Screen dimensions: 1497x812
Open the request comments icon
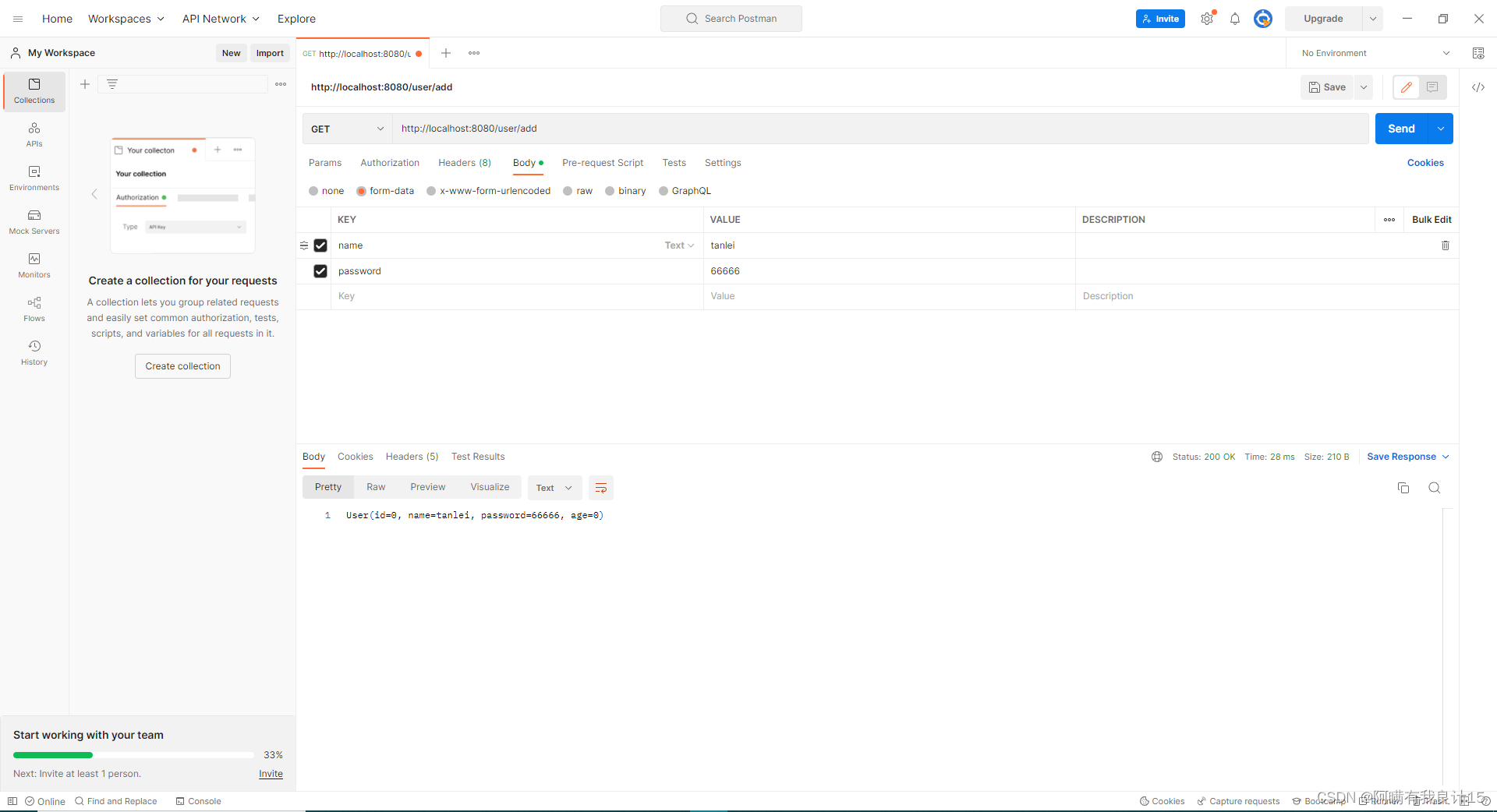point(1432,87)
